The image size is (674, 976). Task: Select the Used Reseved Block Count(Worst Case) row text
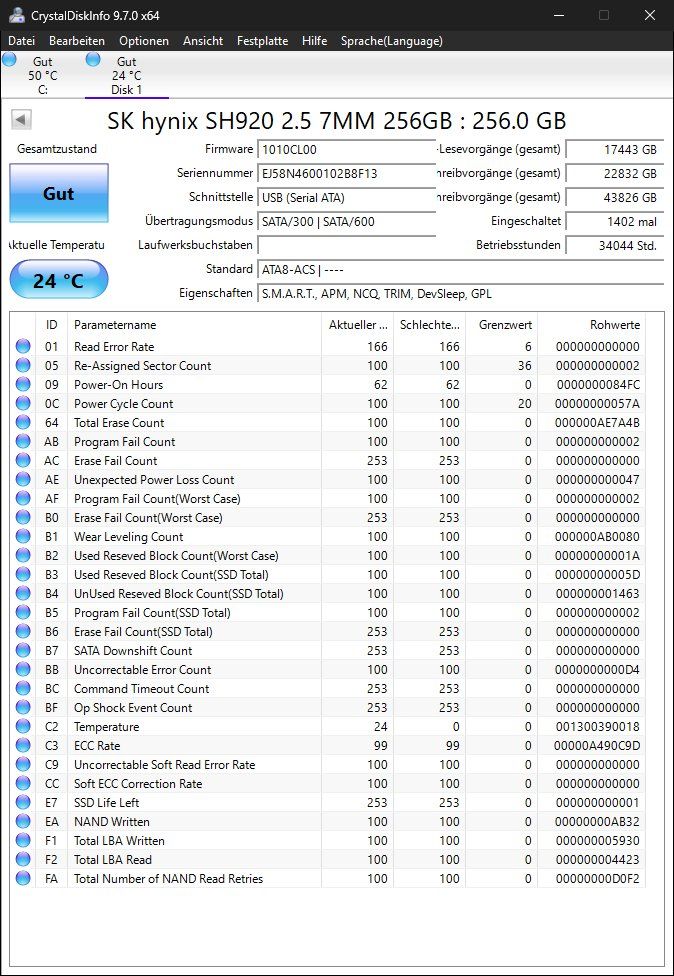click(176, 556)
